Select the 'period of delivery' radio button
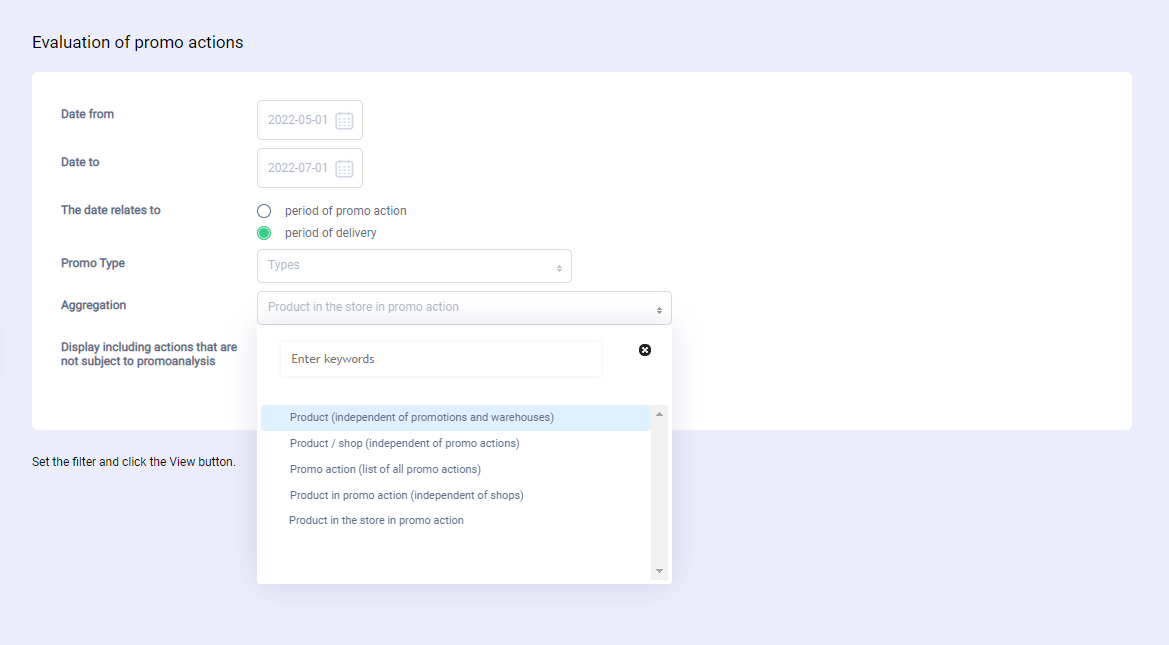This screenshot has height=645, width=1169. [264, 233]
